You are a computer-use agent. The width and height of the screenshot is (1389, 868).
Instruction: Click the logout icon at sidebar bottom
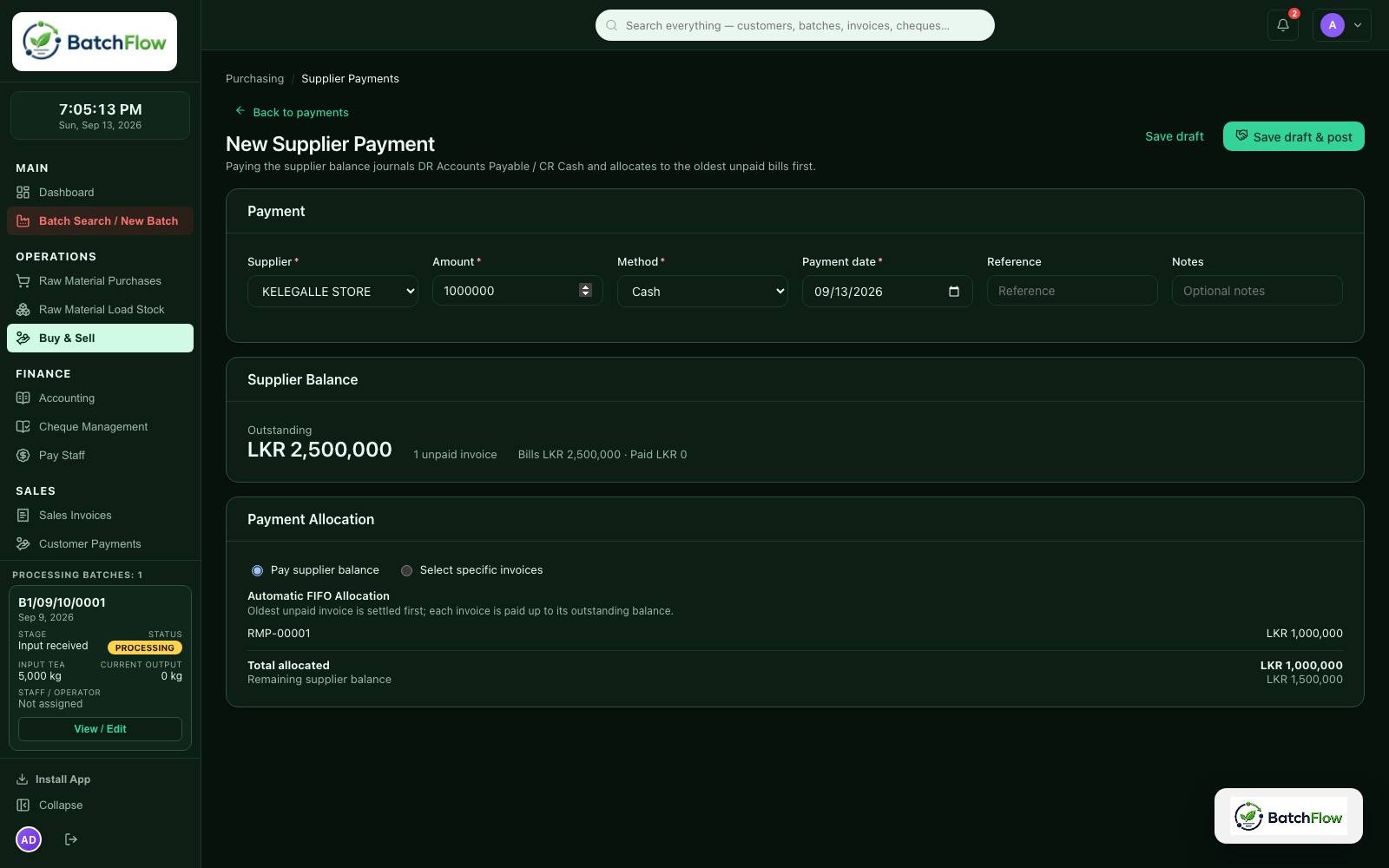pos(71,839)
